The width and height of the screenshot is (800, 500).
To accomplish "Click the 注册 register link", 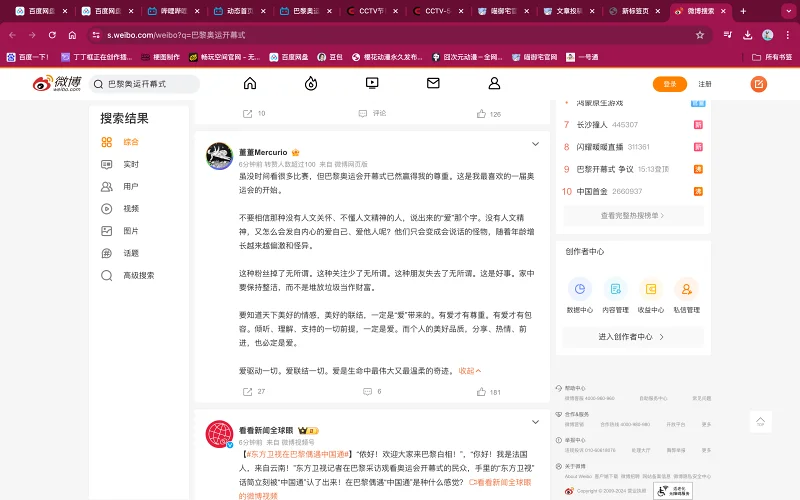I will [x=705, y=84].
